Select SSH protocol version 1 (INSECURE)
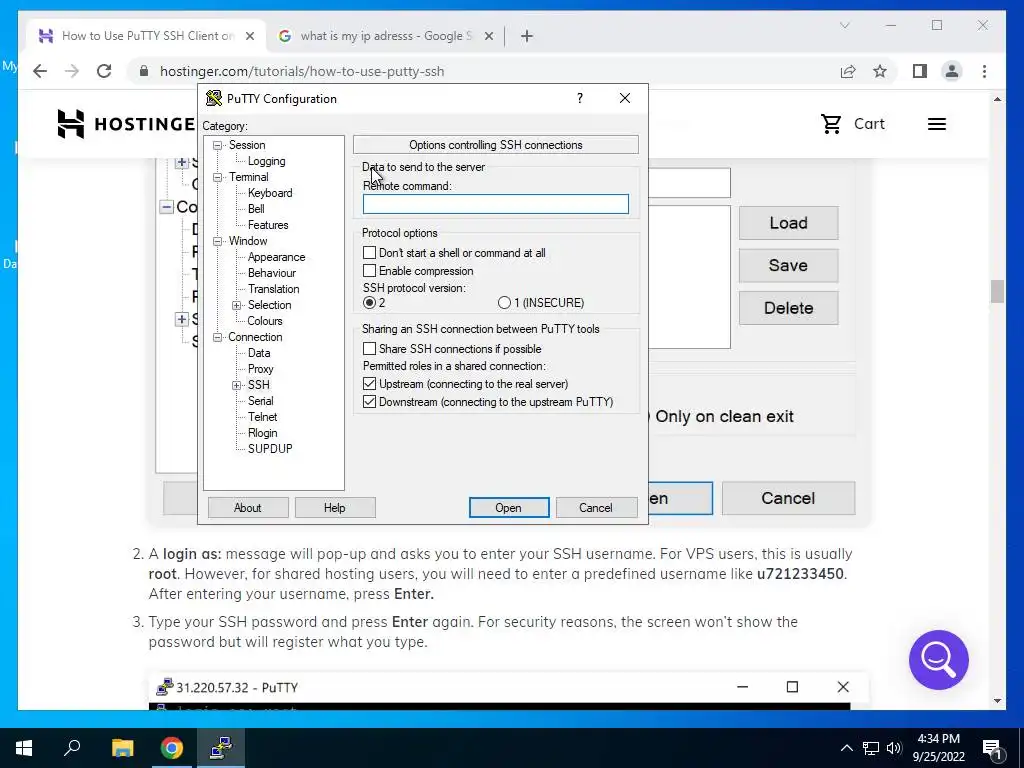This screenshot has width=1024, height=768. pos(504,302)
